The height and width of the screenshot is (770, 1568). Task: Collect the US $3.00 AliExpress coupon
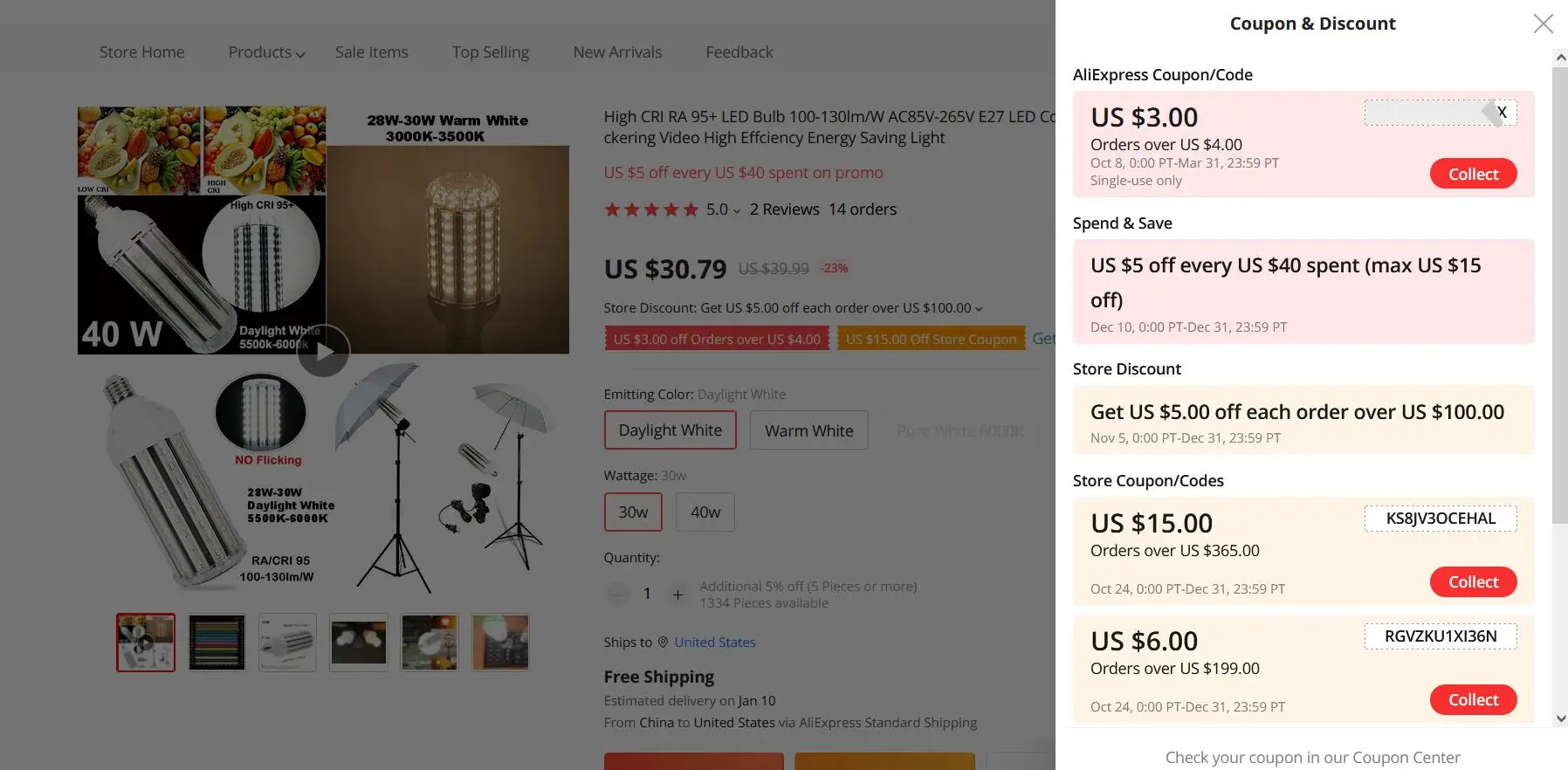click(x=1473, y=174)
